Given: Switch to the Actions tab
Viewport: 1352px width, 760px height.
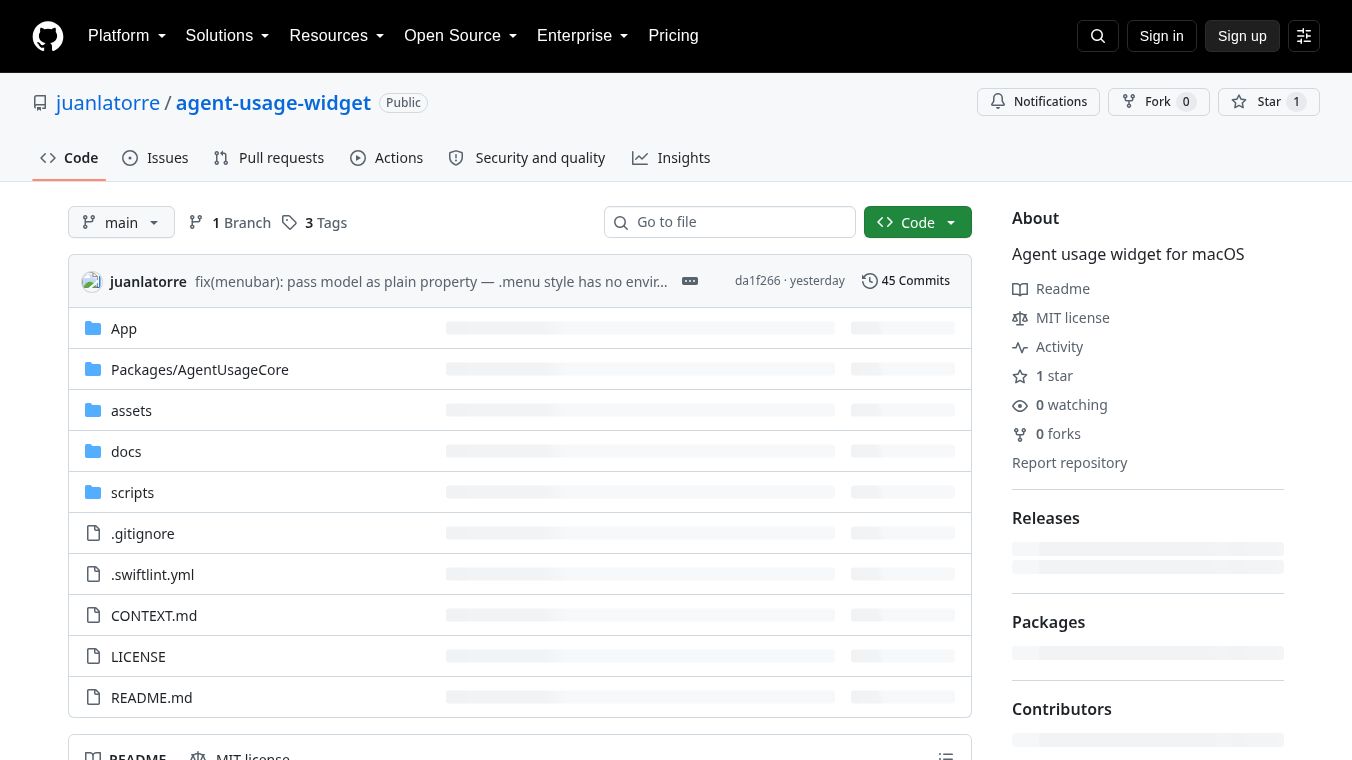Looking at the screenshot, I should 387,158.
